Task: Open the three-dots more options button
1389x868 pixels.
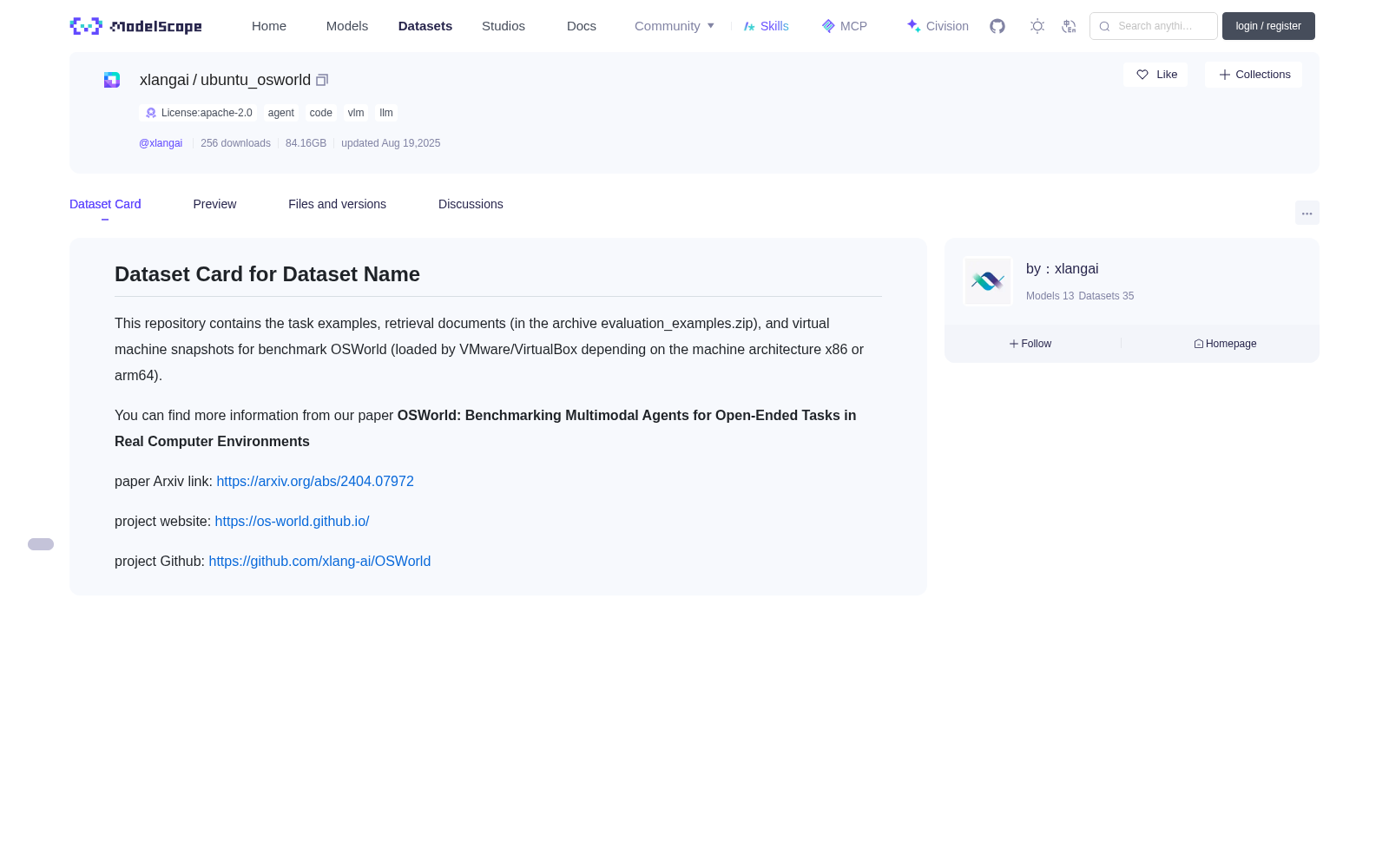Action: (1307, 213)
